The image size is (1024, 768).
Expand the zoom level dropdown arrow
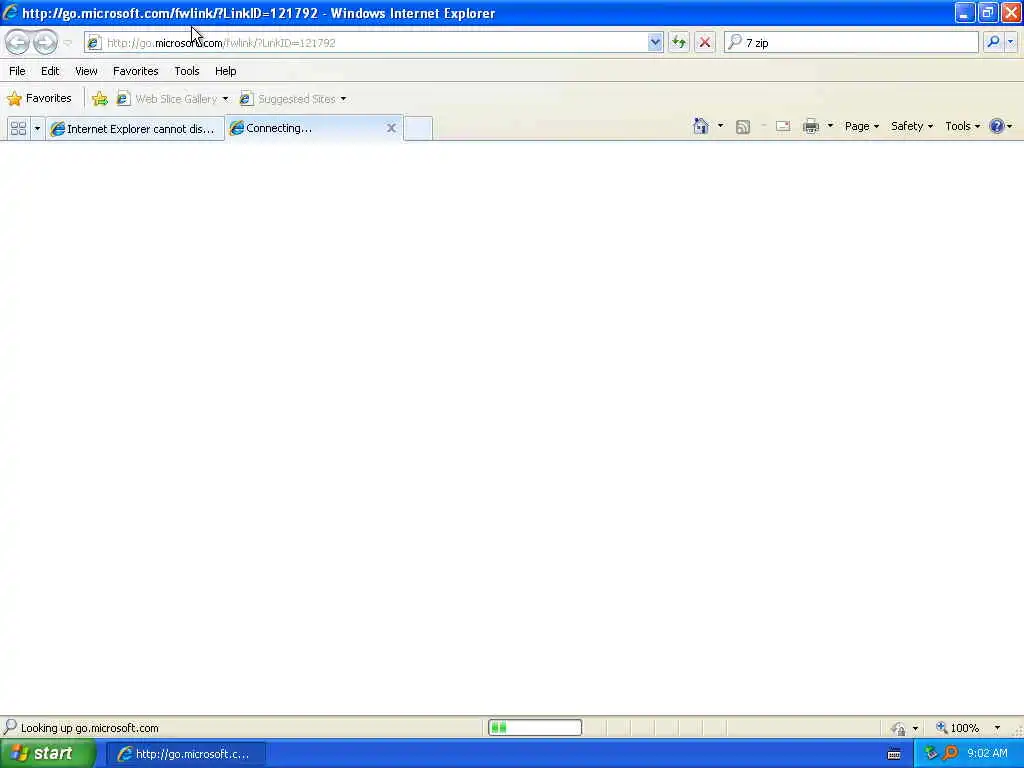[x=997, y=728]
